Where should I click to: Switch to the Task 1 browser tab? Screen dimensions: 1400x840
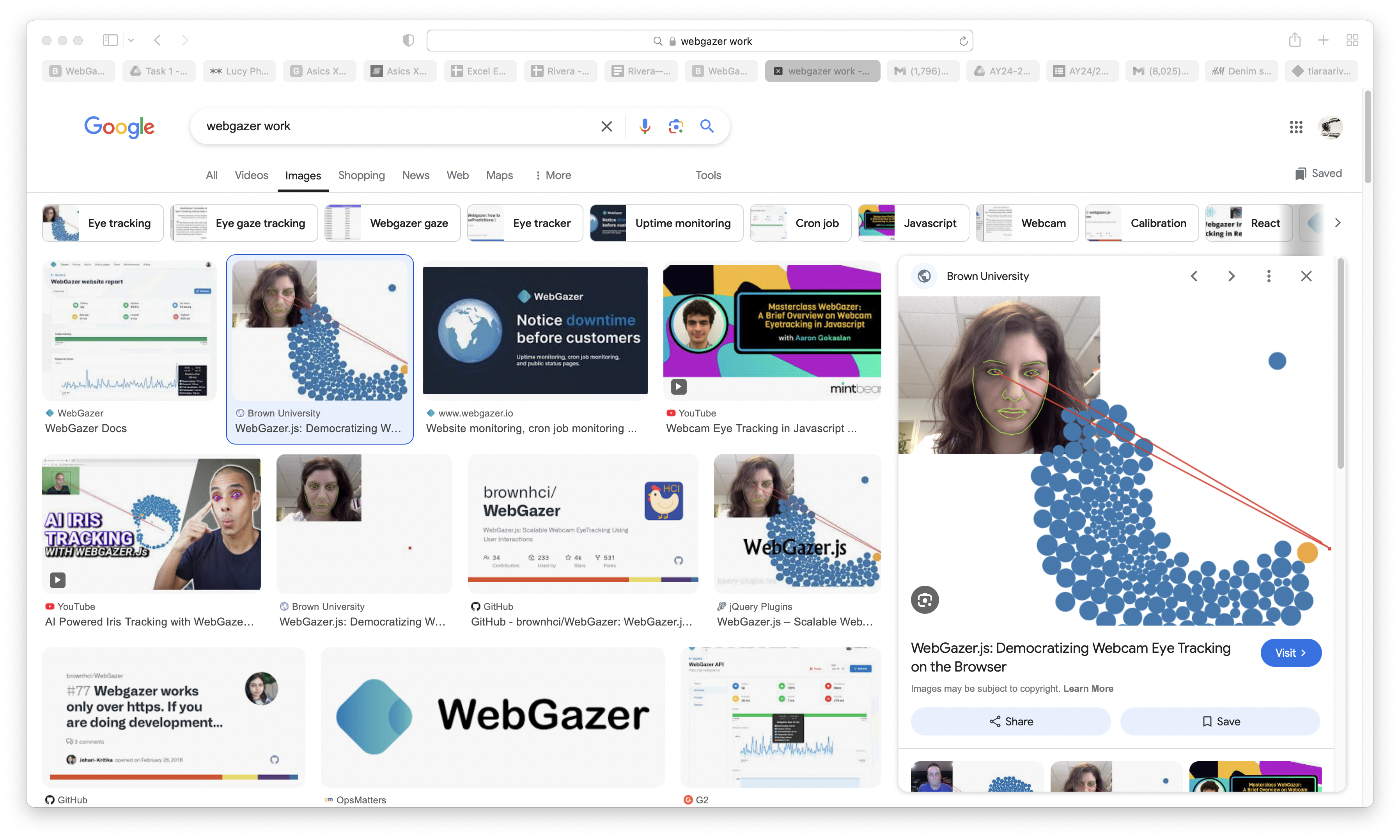(159, 71)
